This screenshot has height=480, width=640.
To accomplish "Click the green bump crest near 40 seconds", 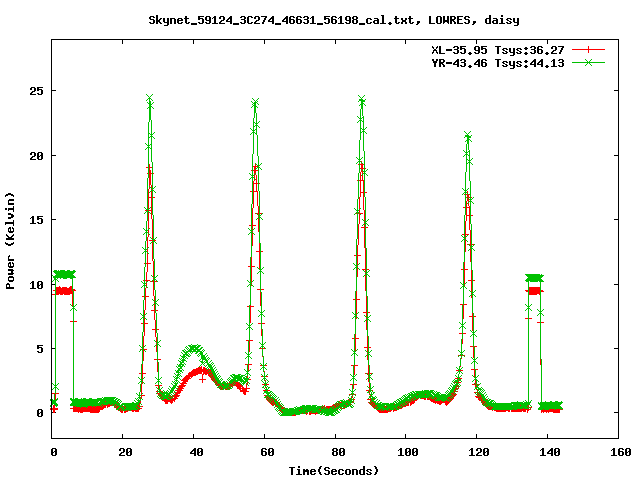I will coord(195,348).
